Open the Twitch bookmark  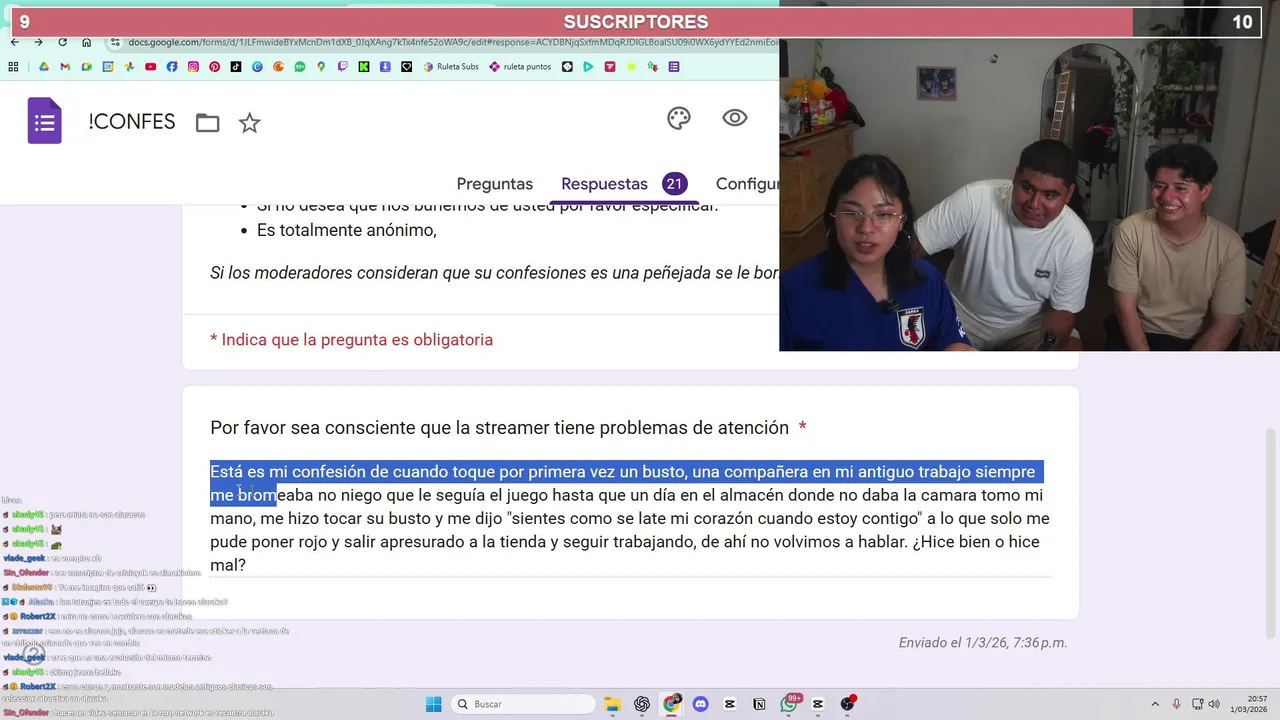pyautogui.click(x=343, y=67)
